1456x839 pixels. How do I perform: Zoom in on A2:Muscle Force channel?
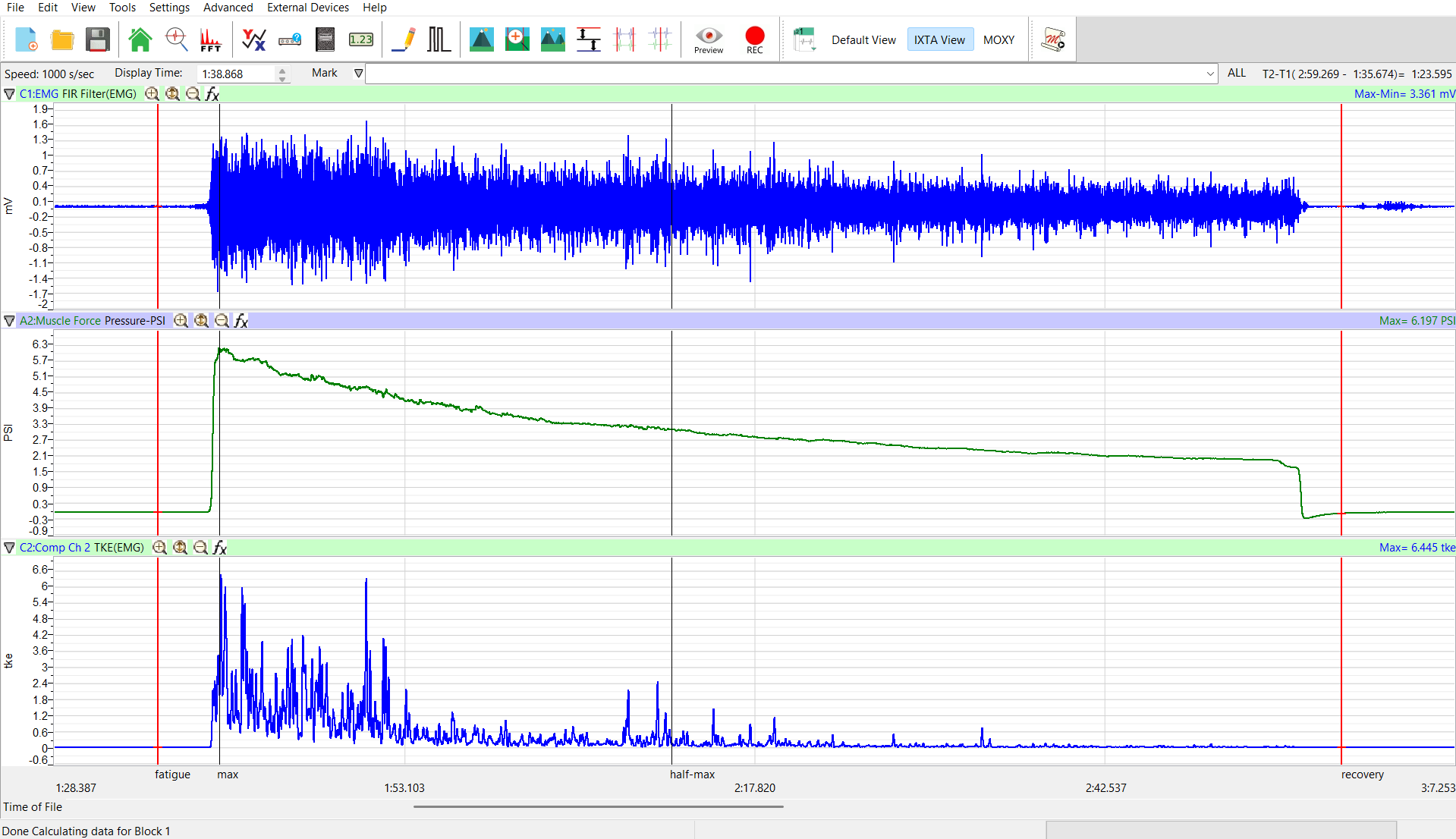click(181, 321)
